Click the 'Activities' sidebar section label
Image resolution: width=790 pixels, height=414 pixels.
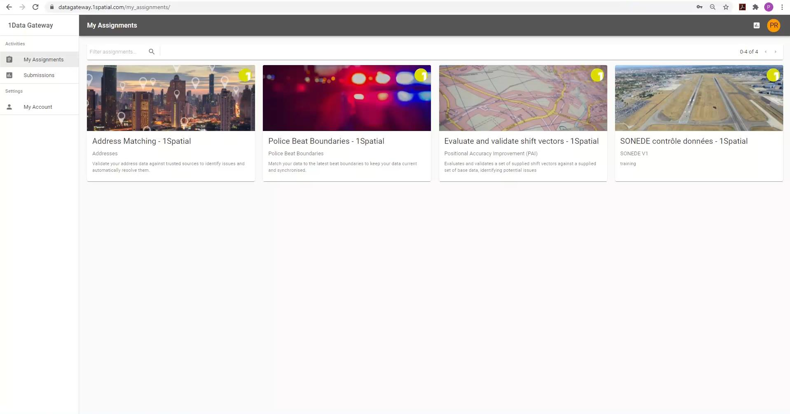point(15,44)
